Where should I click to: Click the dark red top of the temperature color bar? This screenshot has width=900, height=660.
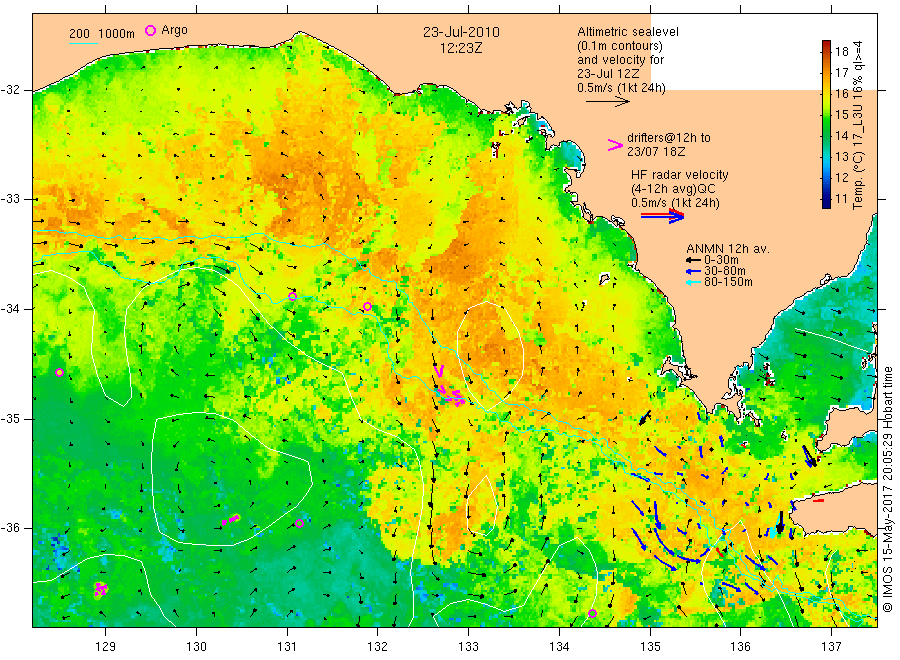[826, 44]
